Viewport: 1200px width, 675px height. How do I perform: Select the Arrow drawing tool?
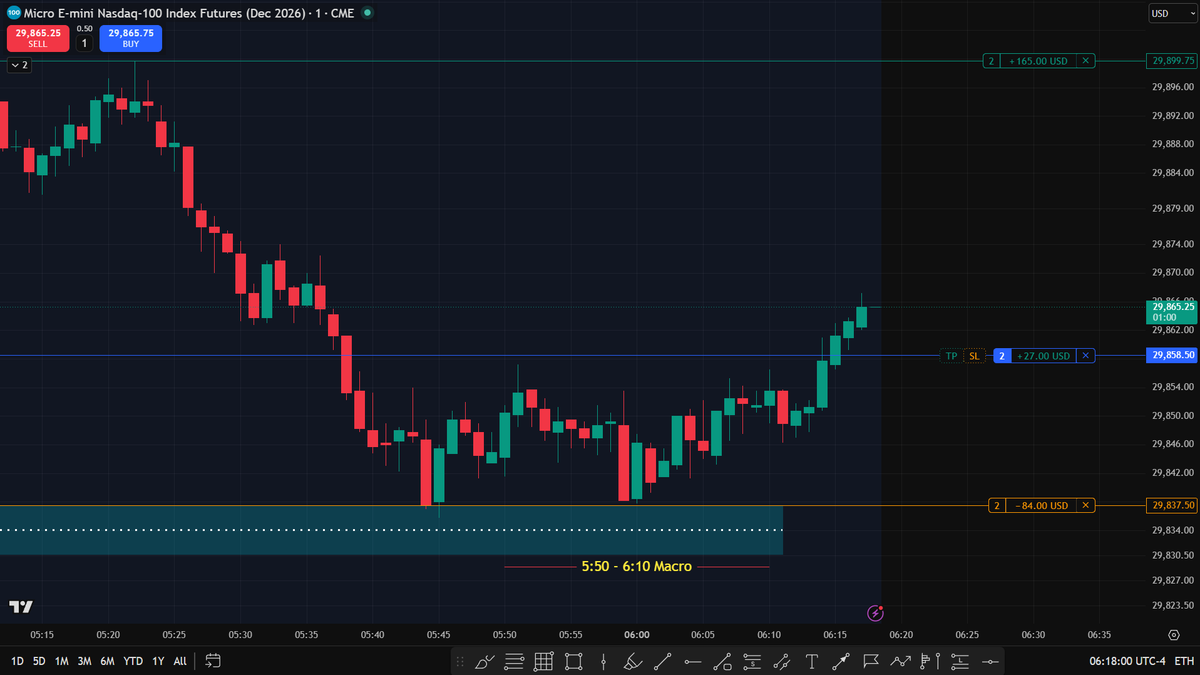(x=841, y=661)
